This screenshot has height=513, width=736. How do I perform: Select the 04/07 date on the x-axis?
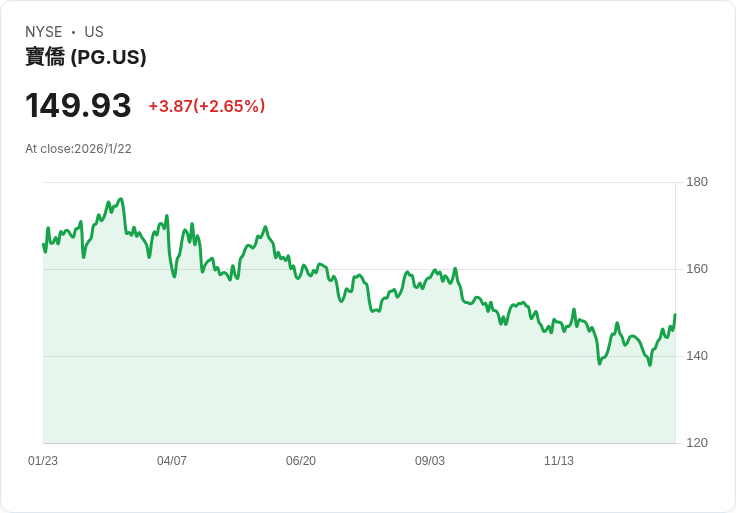(172, 461)
